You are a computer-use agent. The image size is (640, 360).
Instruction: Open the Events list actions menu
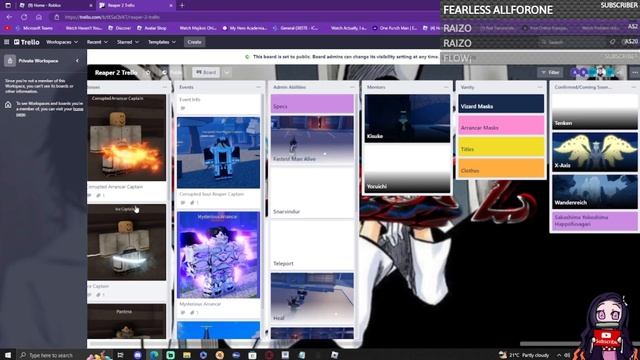258,87
